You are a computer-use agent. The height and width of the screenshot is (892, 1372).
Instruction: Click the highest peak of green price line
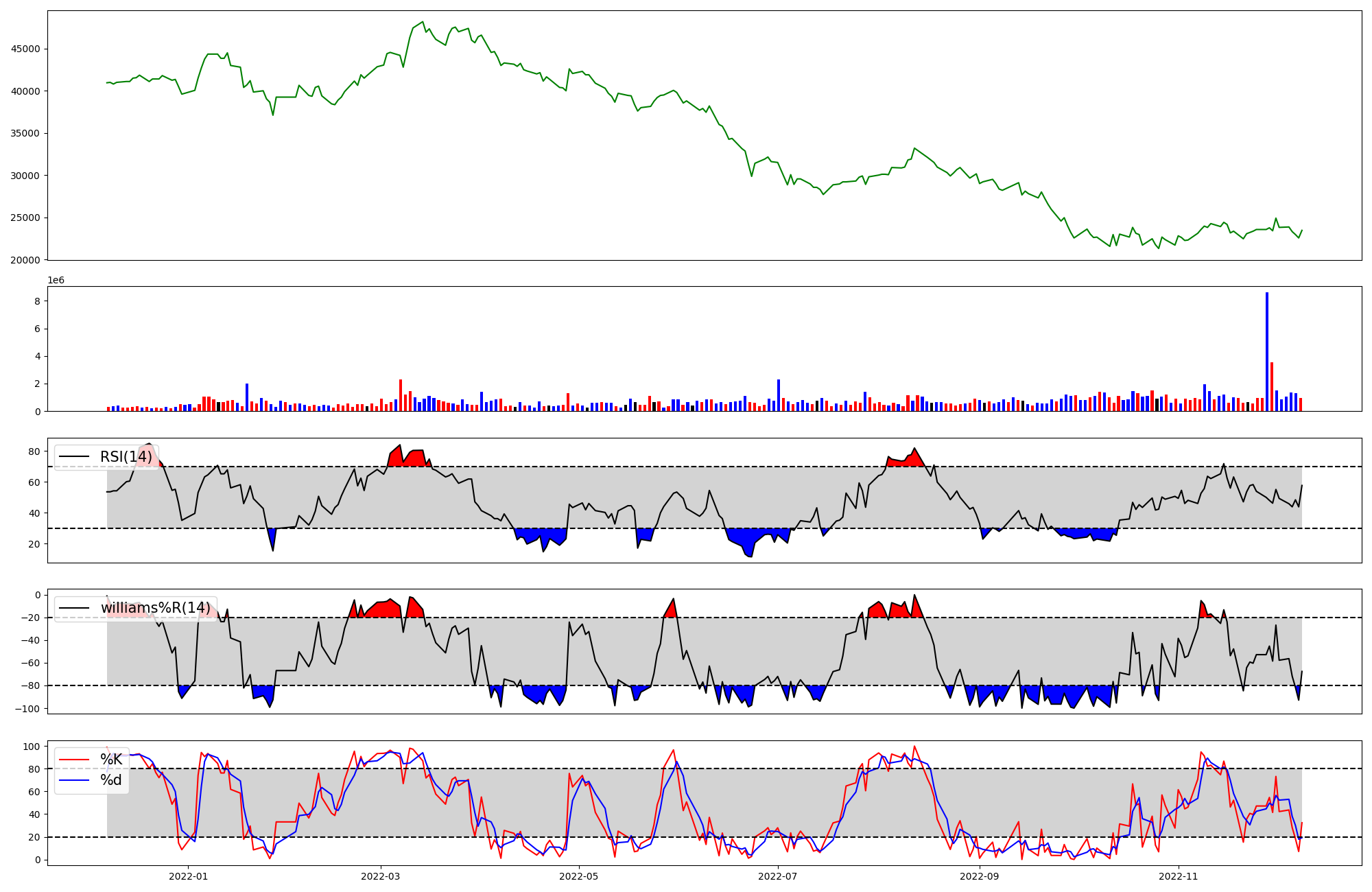(x=423, y=23)
